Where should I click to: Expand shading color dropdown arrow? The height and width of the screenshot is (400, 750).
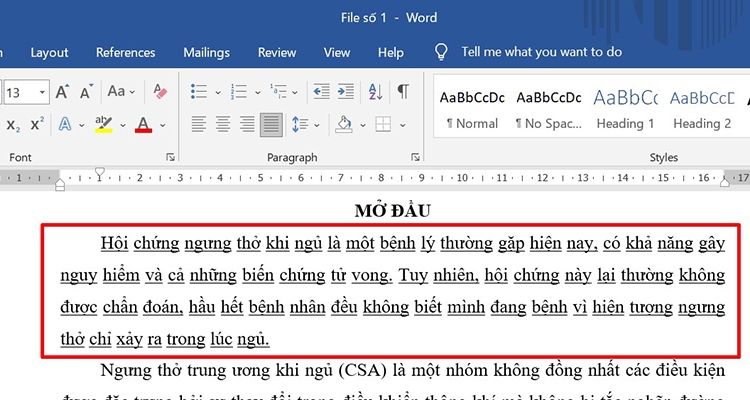(363, 125)
